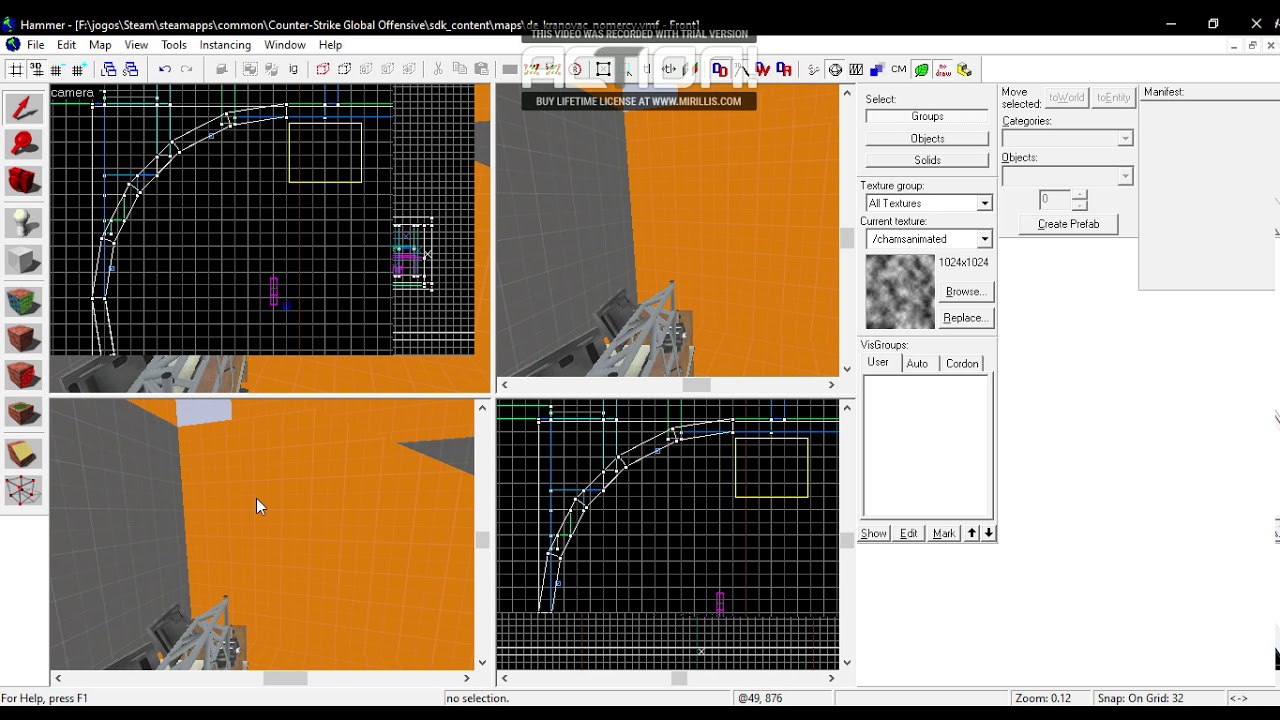This screenshot has height=720, width=1280.
Task: Select the Selection arrow tool
Action: click(24, 108)
